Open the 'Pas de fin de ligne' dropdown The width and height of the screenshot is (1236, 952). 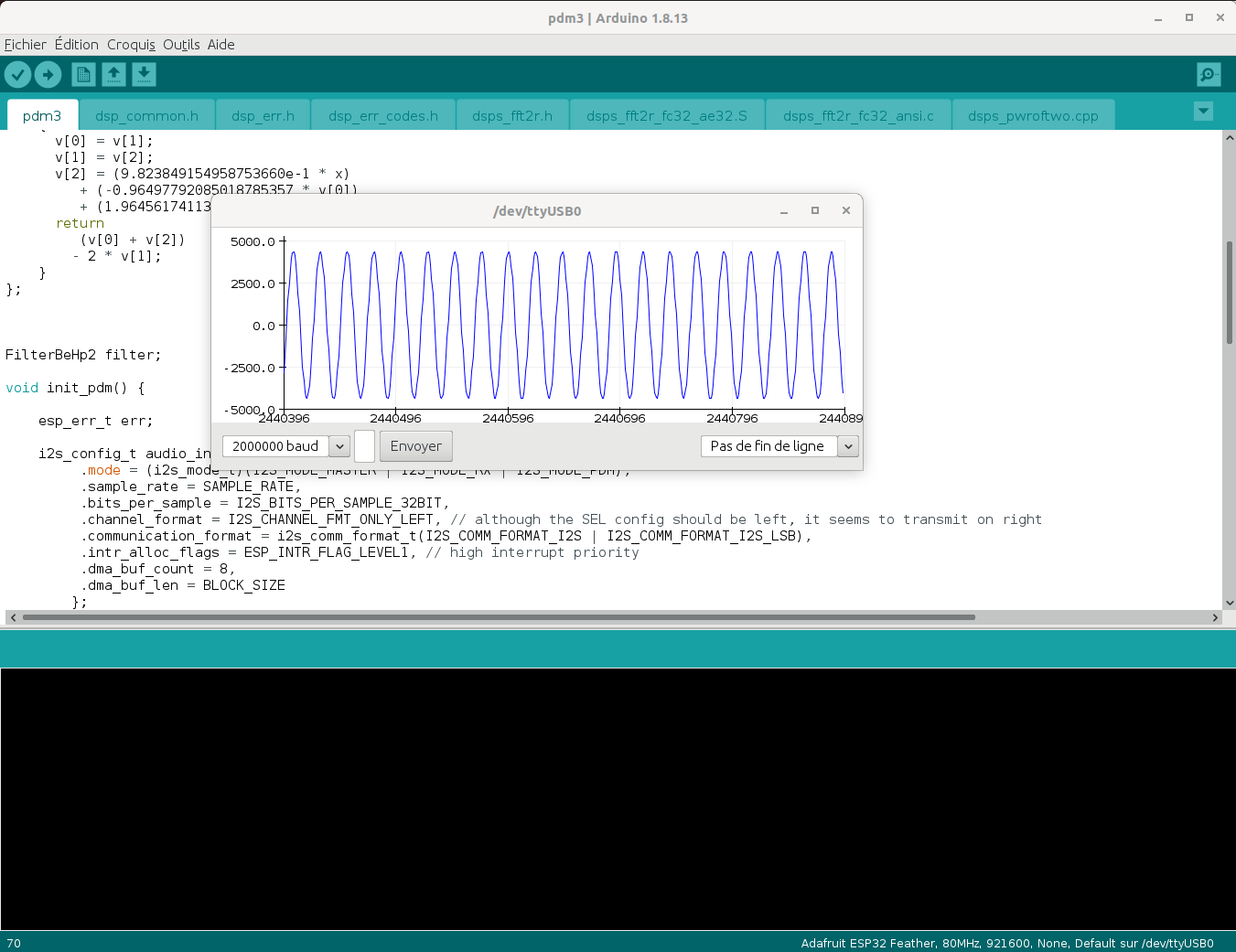tap(779, 446)
